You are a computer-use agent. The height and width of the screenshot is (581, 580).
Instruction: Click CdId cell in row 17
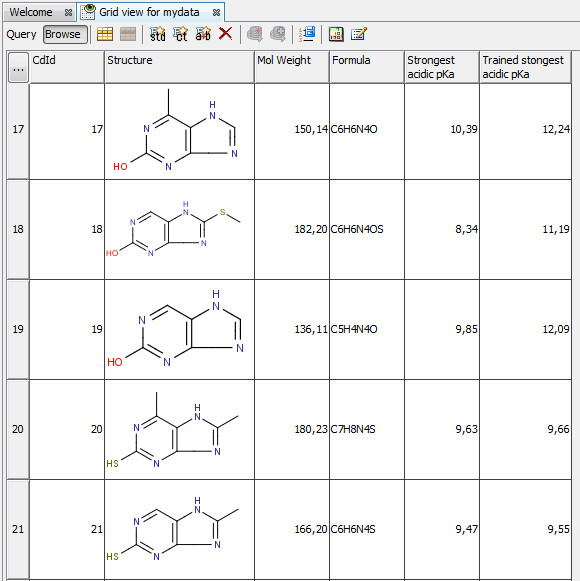tap(67, 132)
